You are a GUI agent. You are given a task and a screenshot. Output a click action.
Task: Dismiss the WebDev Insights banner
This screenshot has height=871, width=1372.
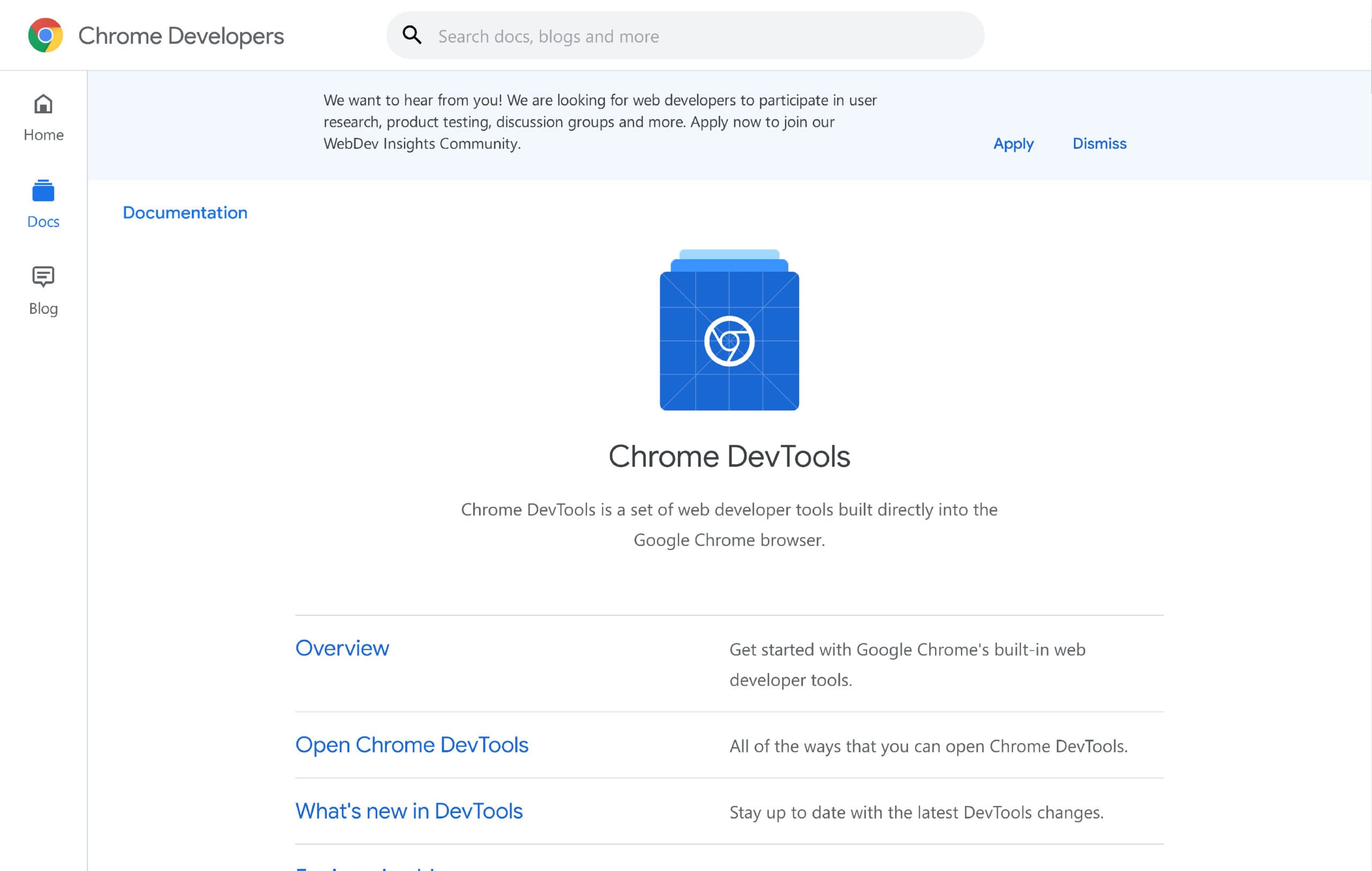[1099, 144]
